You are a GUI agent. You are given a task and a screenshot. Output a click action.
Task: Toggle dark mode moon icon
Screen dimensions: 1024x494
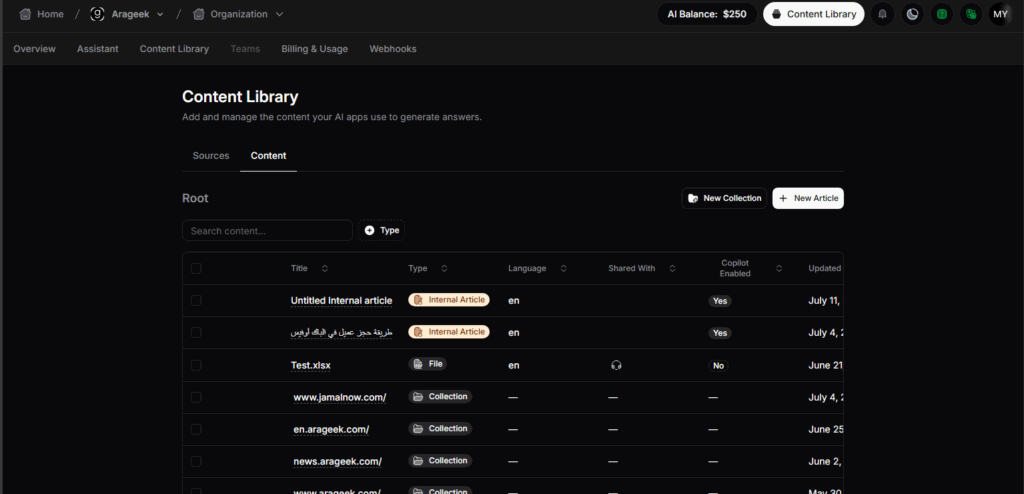pyautogui.click(x=912, y=14)
